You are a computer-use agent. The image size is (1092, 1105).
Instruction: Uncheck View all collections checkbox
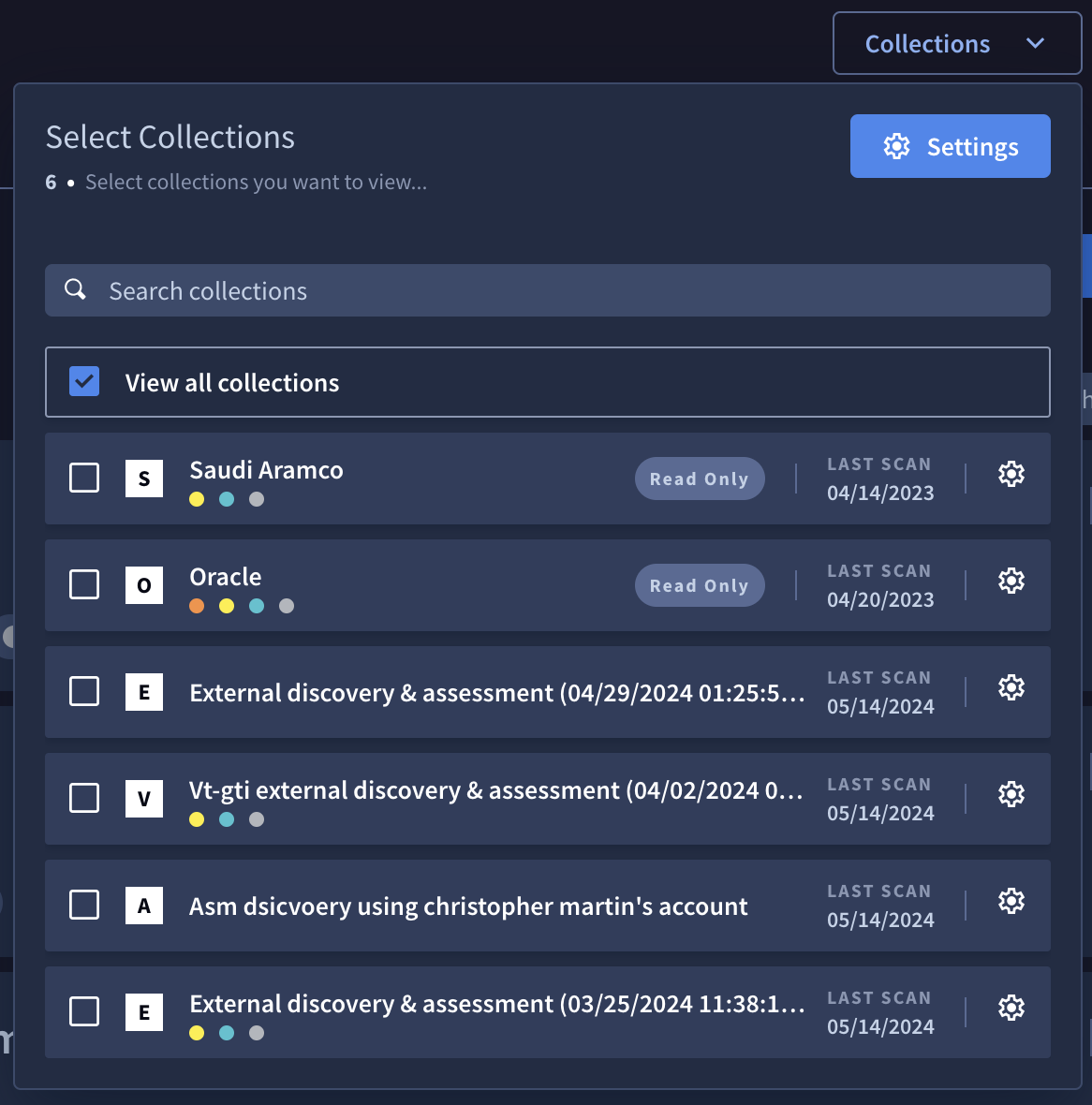click(84, 381)
